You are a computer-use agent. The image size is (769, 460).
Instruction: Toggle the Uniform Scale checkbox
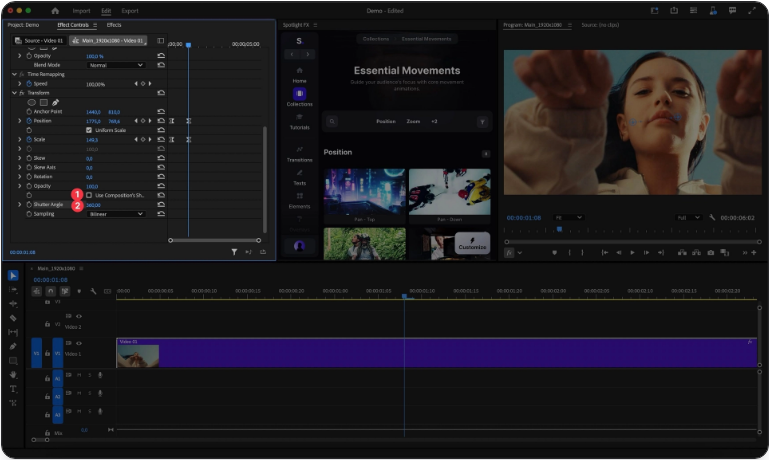pos(89,130)
